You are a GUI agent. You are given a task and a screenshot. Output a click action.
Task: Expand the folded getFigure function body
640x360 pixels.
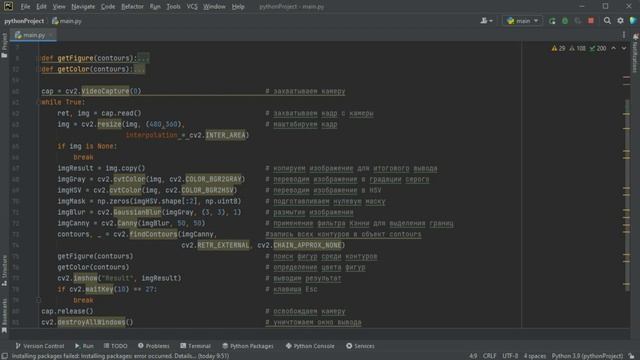(143, 58)
